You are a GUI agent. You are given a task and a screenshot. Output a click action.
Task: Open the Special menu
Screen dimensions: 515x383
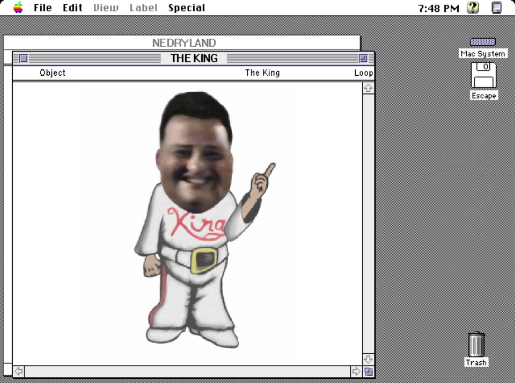pos(187,7)
